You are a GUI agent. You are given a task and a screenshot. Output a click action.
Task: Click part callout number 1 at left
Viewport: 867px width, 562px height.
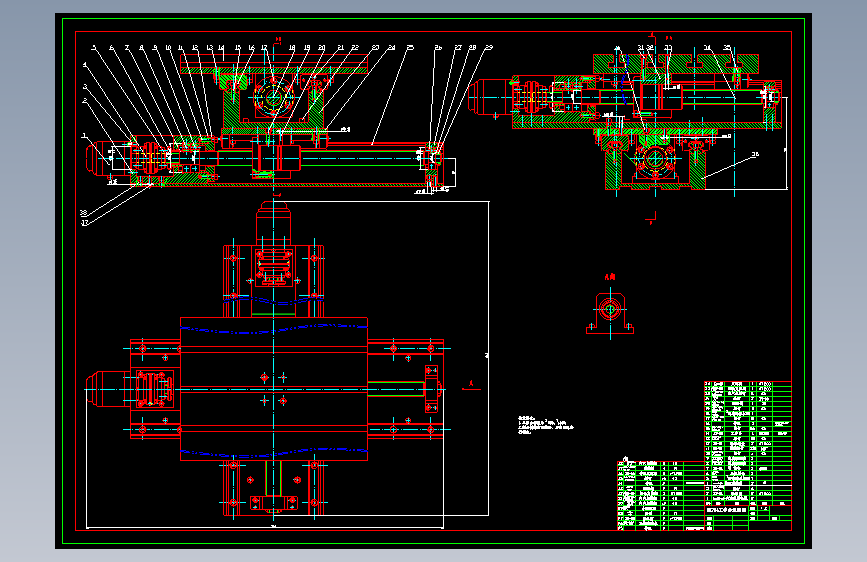pos(84,135)
